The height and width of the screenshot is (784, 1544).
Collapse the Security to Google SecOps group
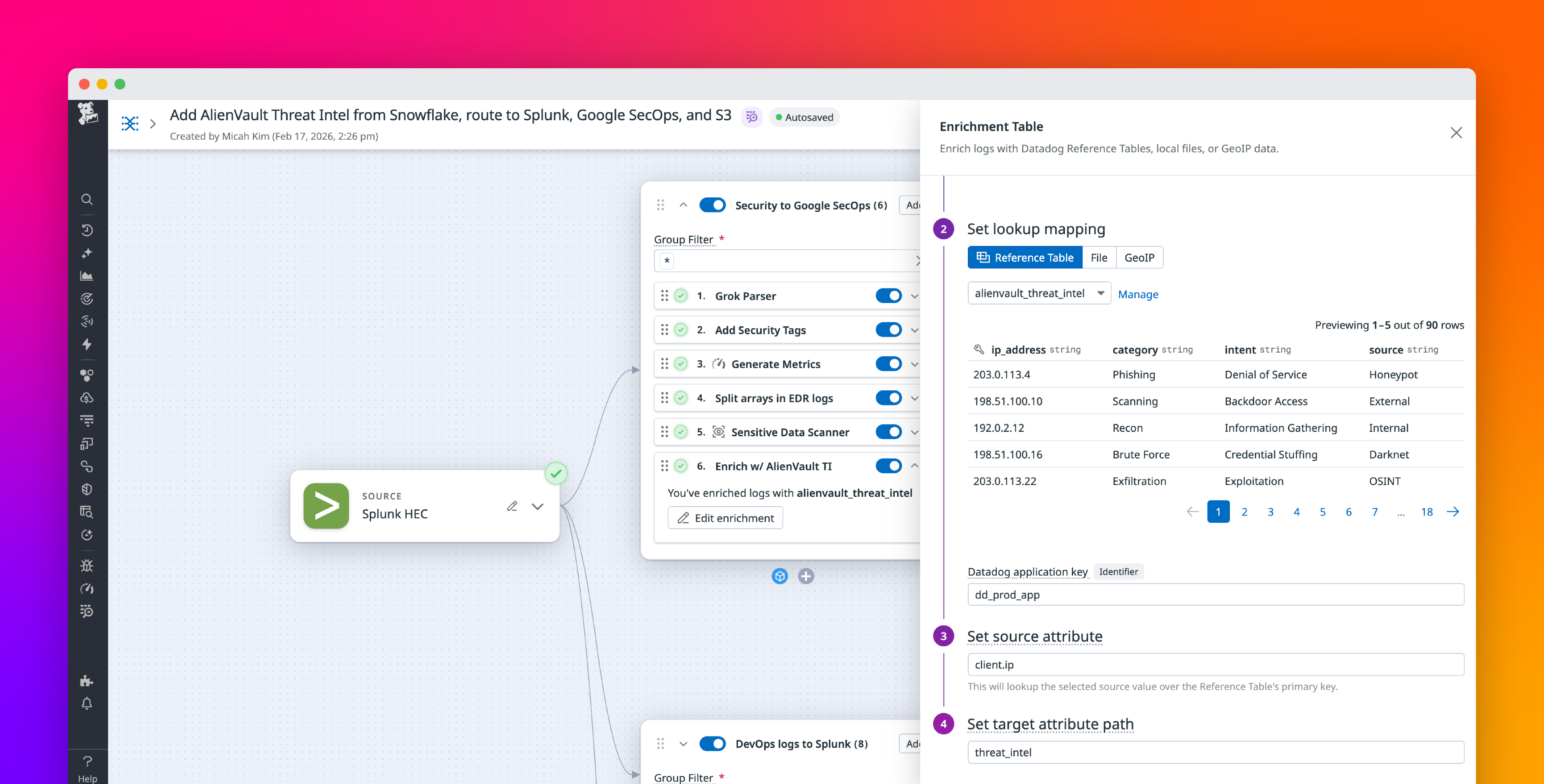pyautogui.click(x=683, y=205)
